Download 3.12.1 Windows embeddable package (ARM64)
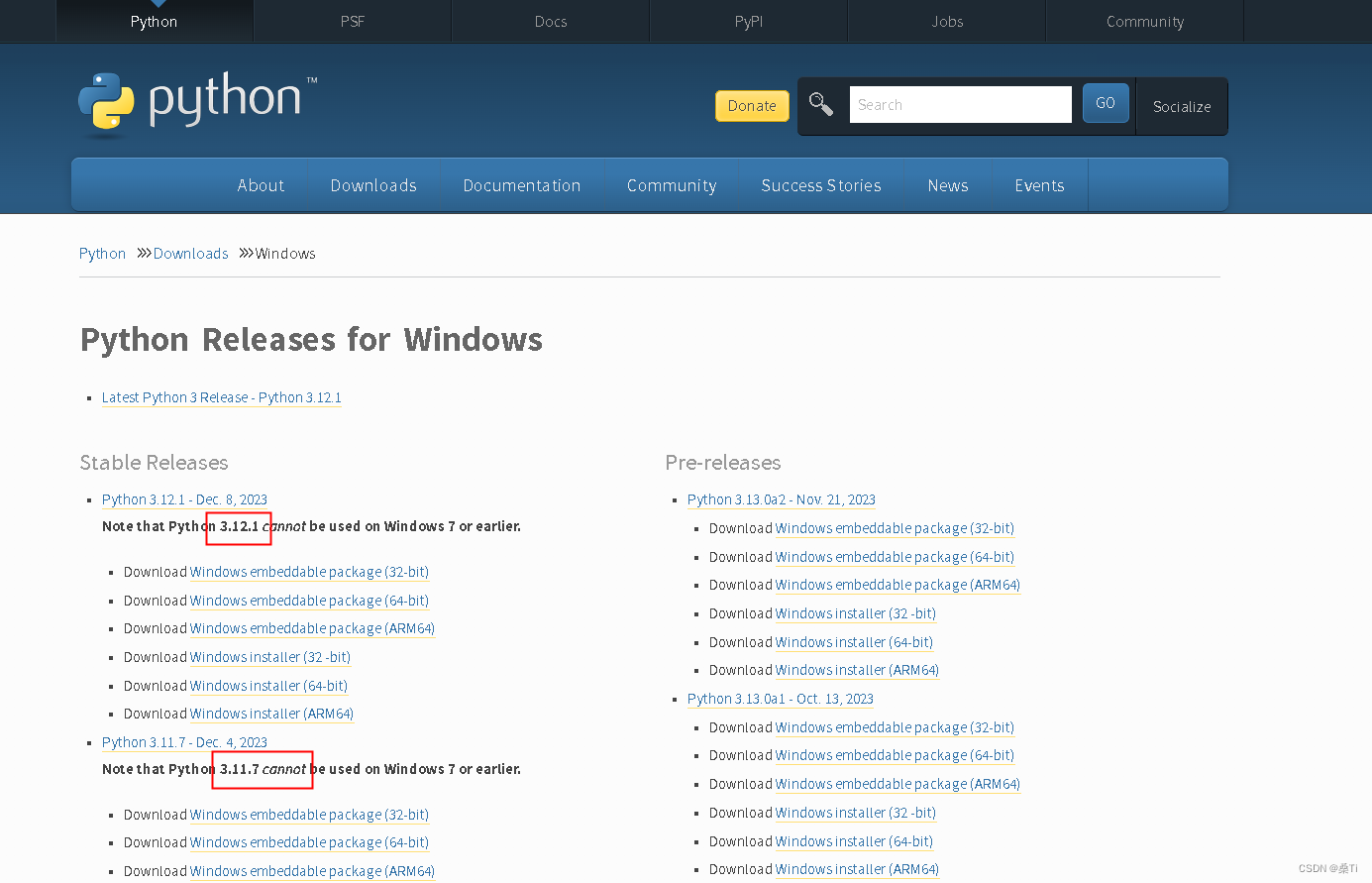The width and height of the screenshot is (1372, 883). (312, 628)
